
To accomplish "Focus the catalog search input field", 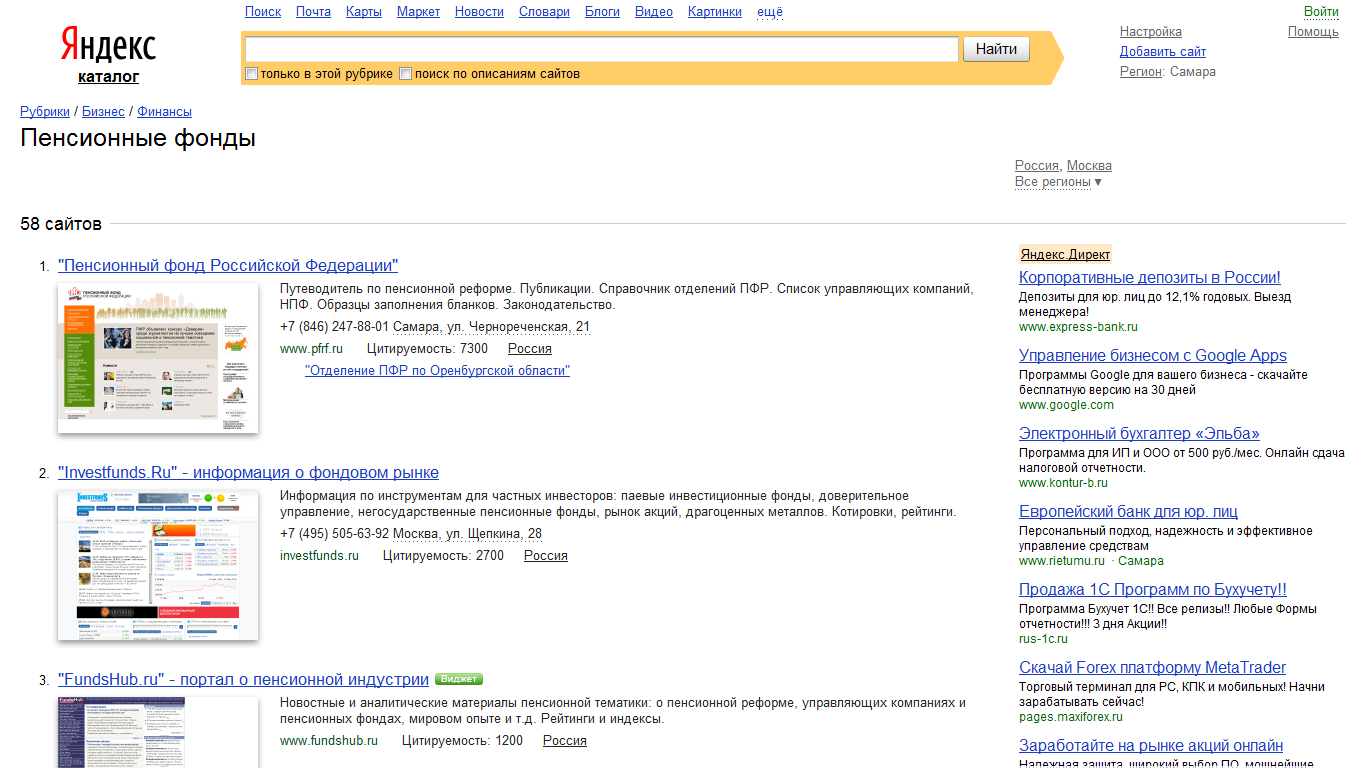I will point(602,49).
